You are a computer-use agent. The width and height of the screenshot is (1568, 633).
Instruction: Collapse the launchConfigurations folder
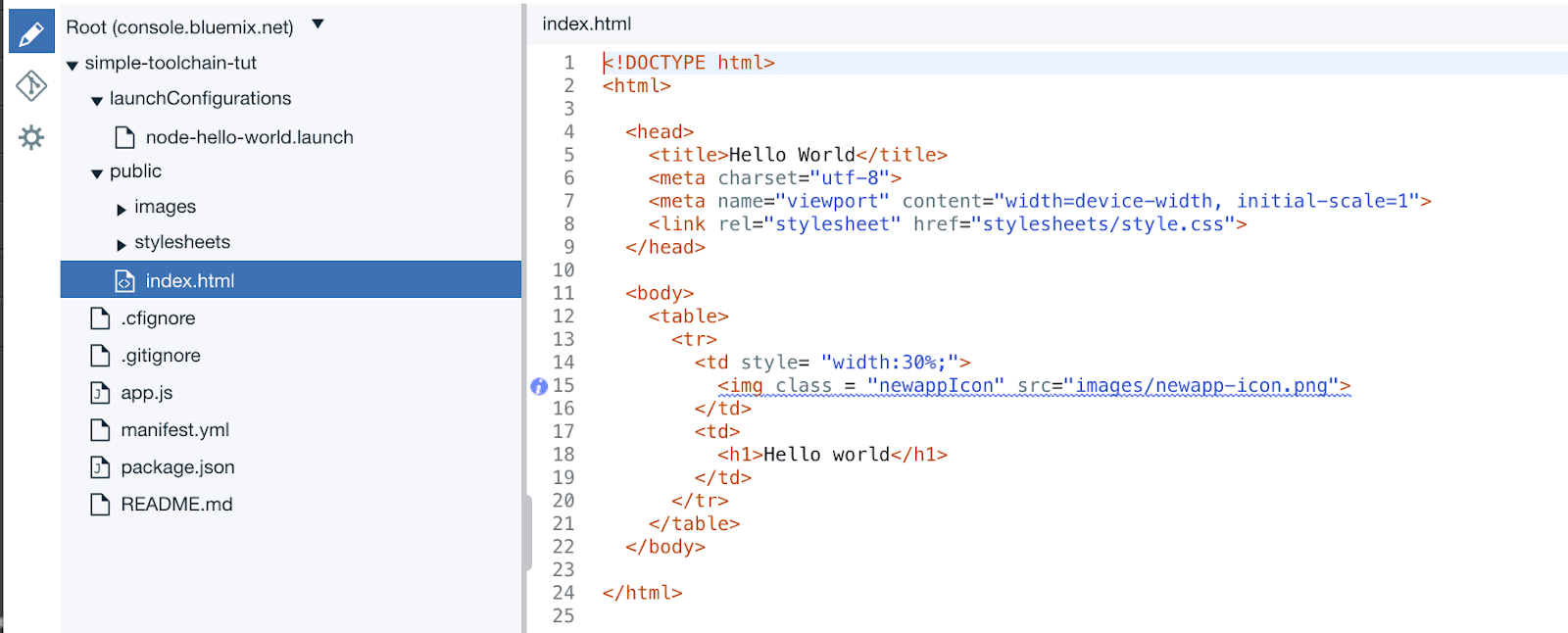pyautogui.click(x=97, y=101)
